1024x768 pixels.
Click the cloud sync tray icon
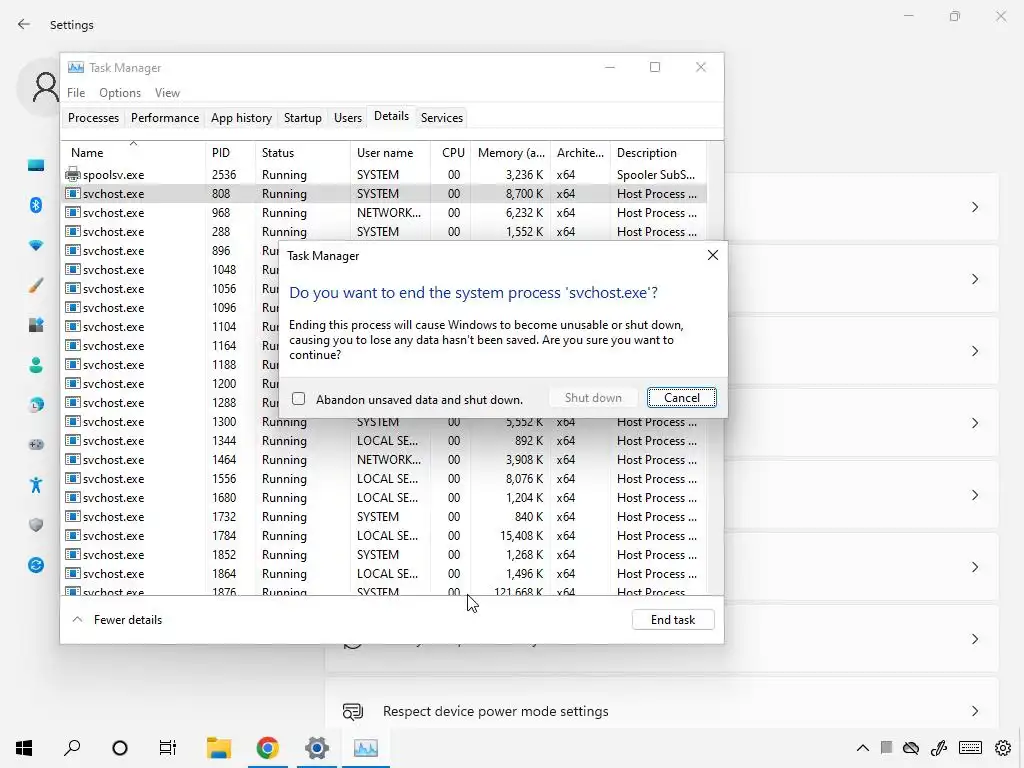pyautogui.click(x=910, y=748)
